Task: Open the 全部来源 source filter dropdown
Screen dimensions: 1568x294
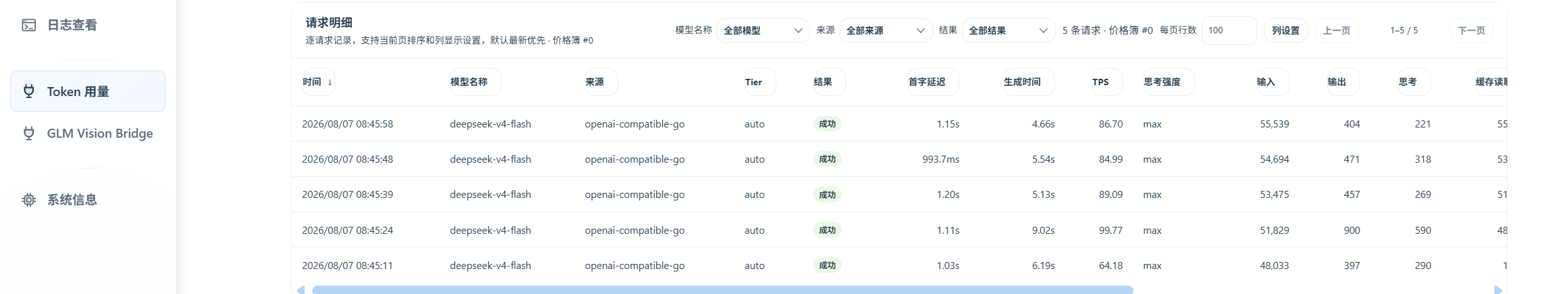Action: click(886, 30)
